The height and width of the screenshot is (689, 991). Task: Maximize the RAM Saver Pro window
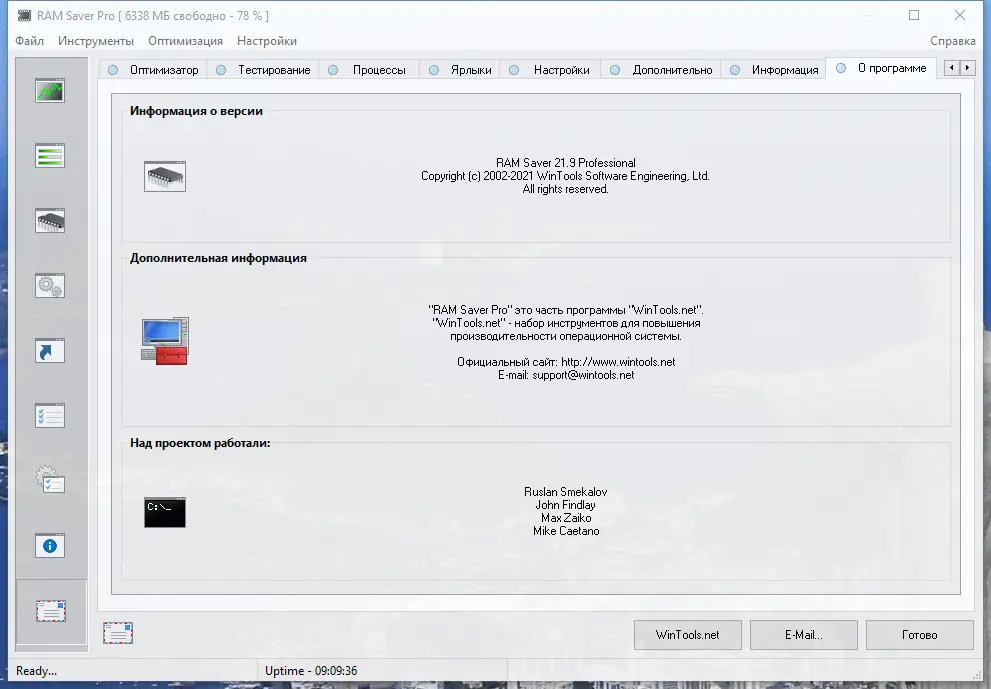coord(914,15)
